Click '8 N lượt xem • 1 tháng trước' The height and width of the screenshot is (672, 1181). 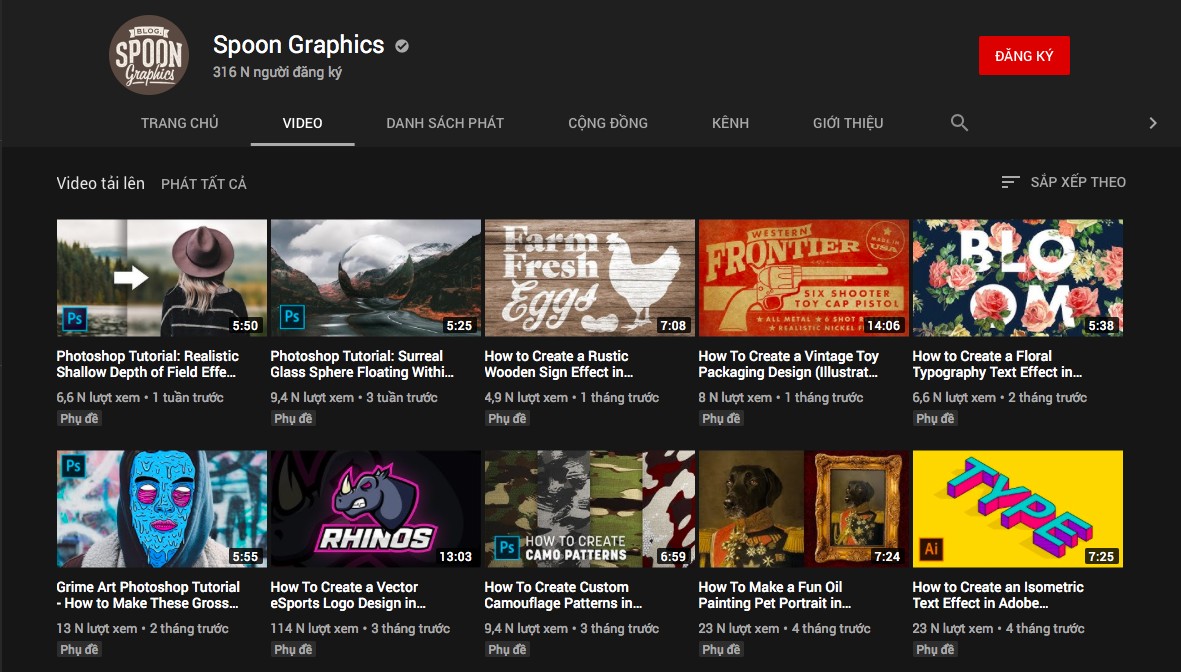click(x=781, y=397)
